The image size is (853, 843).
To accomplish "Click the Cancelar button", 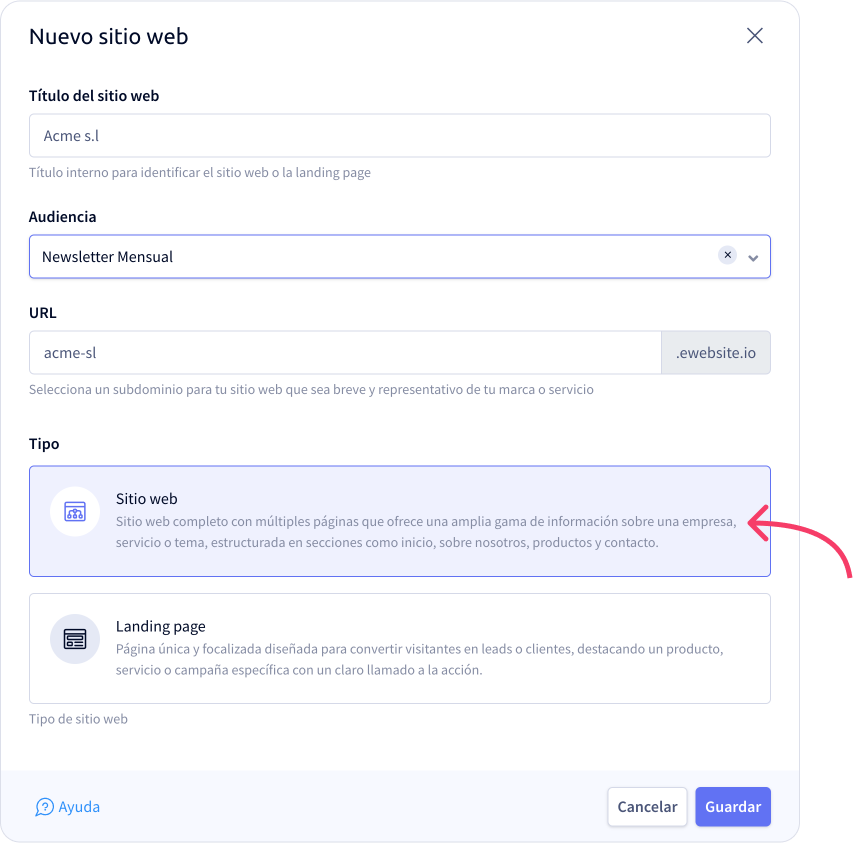I will coord(647,807).
